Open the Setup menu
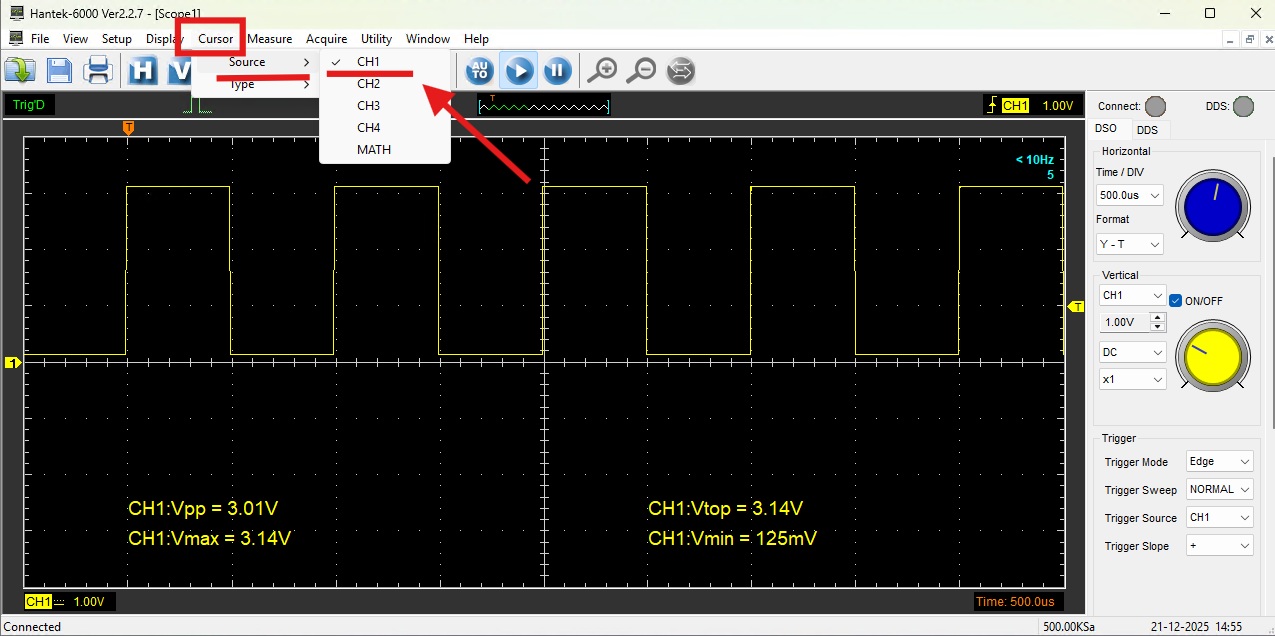Viewport: 1275px width, 636px height. pos(117,39)
